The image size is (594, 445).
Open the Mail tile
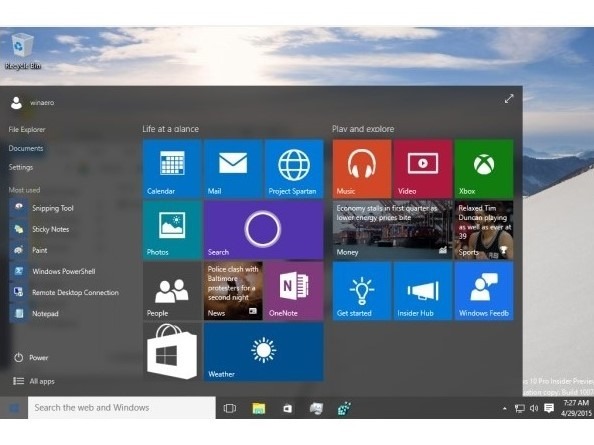[233, 169]
